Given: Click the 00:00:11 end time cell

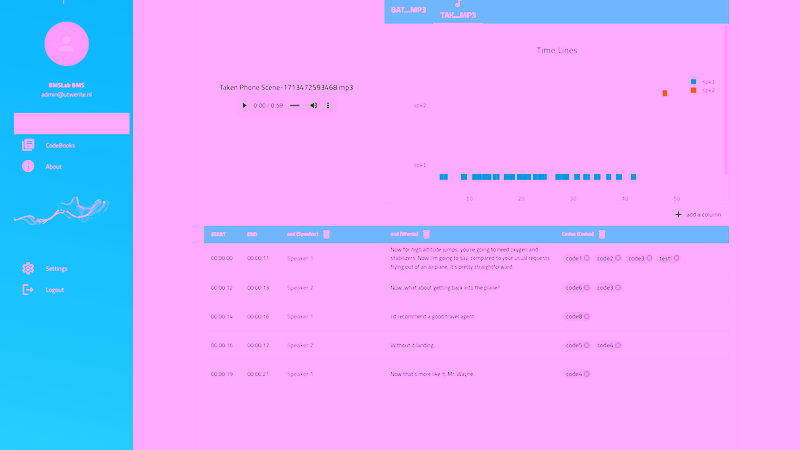Looking at the screenshot, I should pos(258,258).
